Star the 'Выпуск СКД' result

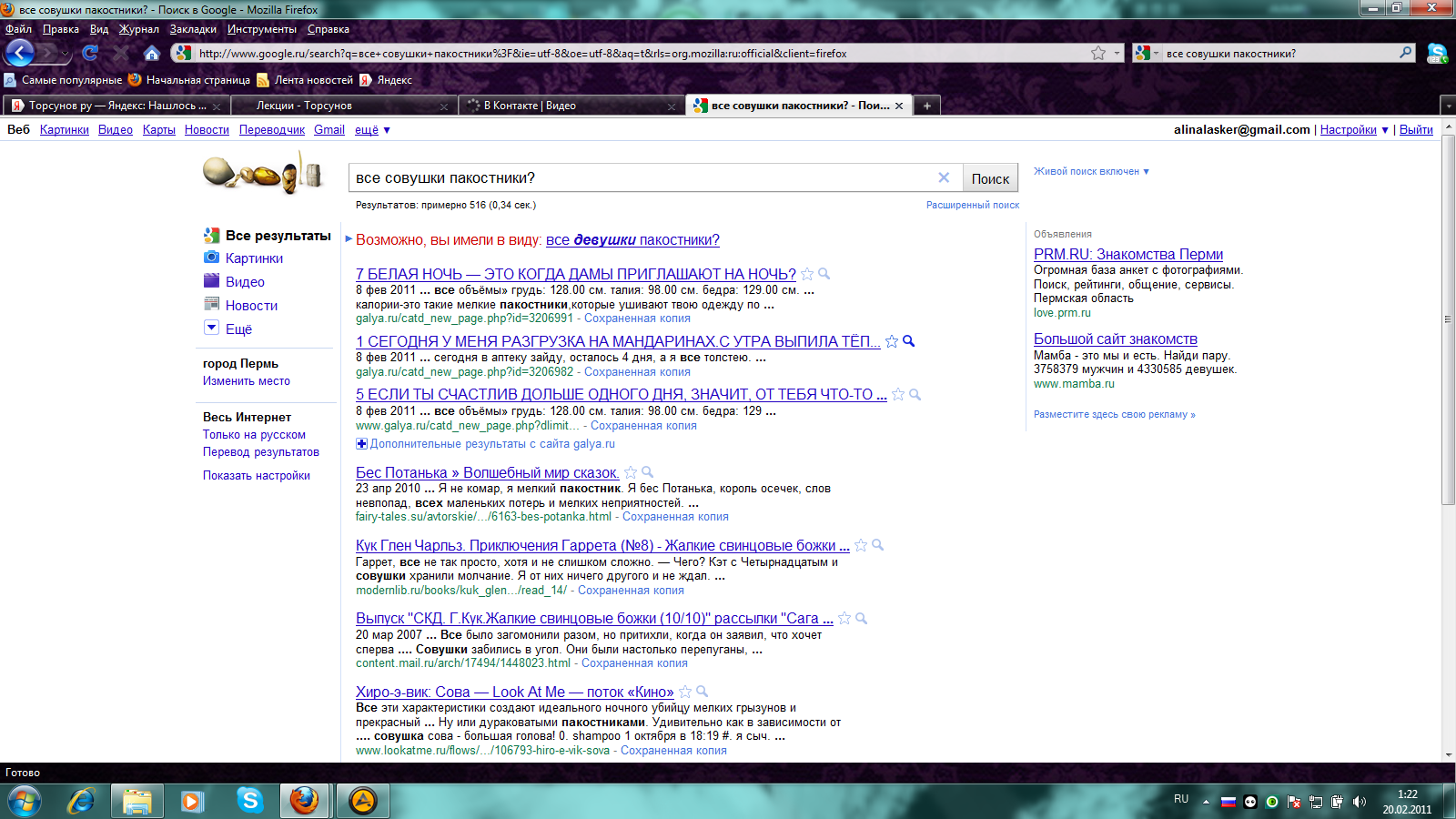click(x=844, y=618)
